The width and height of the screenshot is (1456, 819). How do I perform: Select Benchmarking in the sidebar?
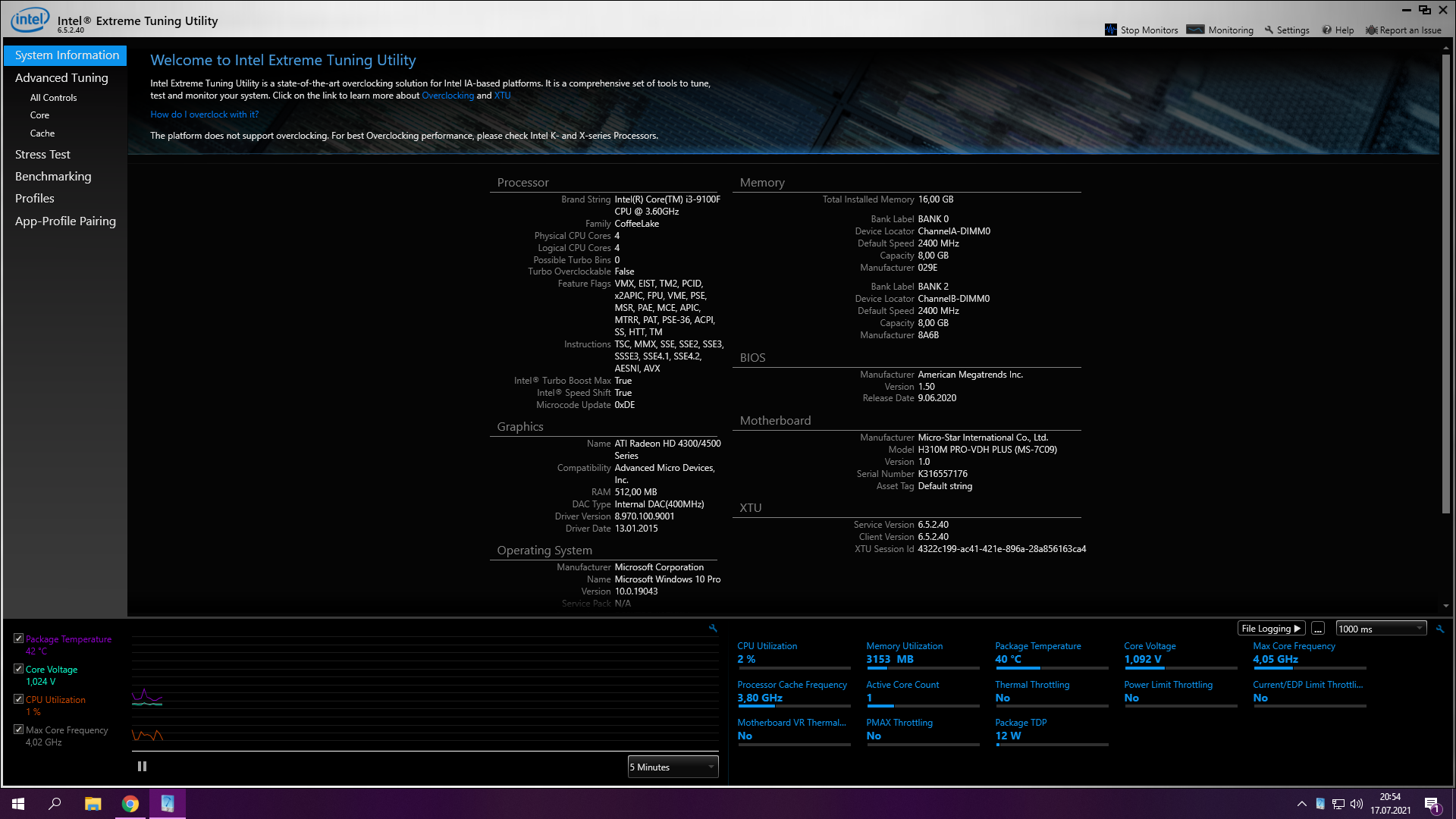53,176
